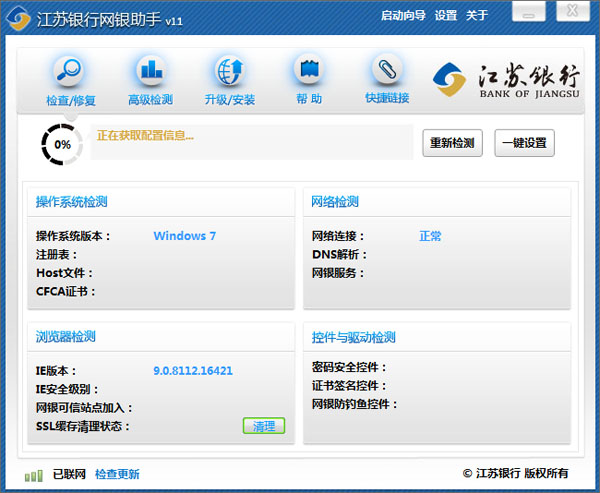Open the 关于 menu item
Screen dimensions: 600x493
click(x=477, y=16)
